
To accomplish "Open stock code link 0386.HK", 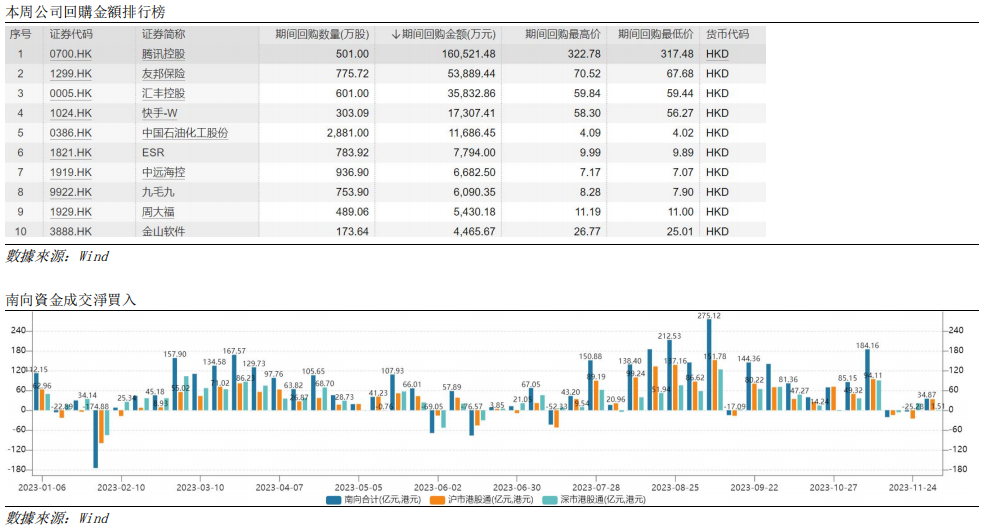I will coord(70,133).
